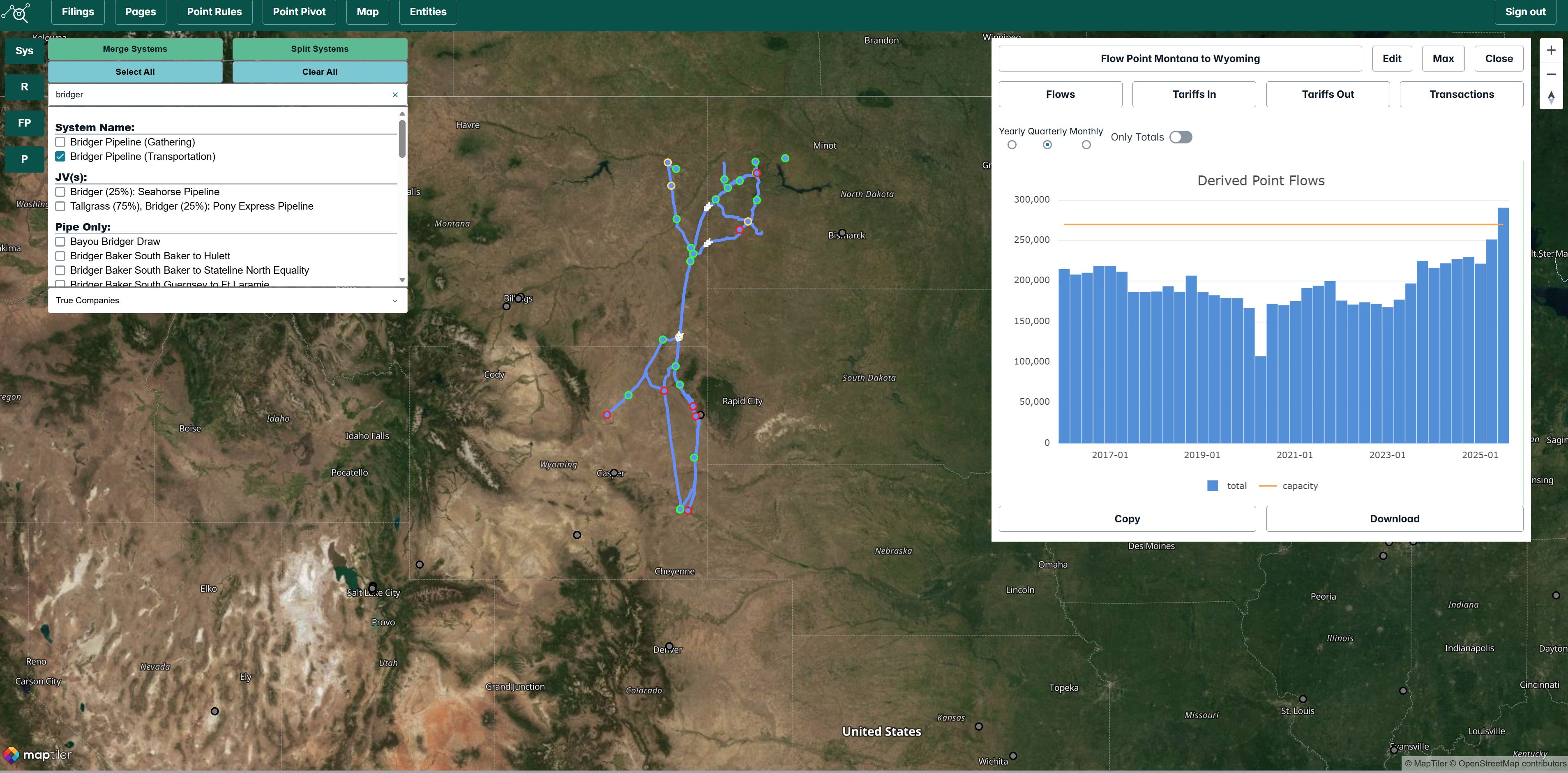Clear the bridger search text with the X icon

pos(395,95)
